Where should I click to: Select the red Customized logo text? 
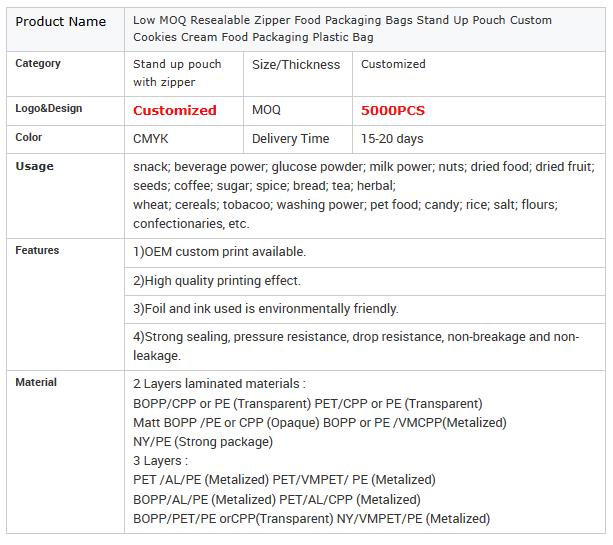pyautogui.click(x=175, y=110)
